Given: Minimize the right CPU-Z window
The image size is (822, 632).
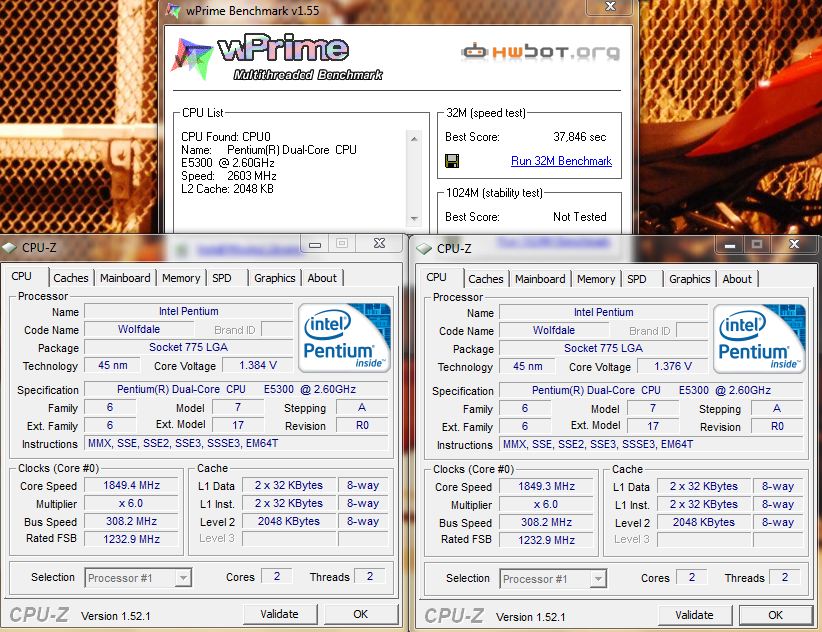Looking at the screenshot, I should 729,245.
